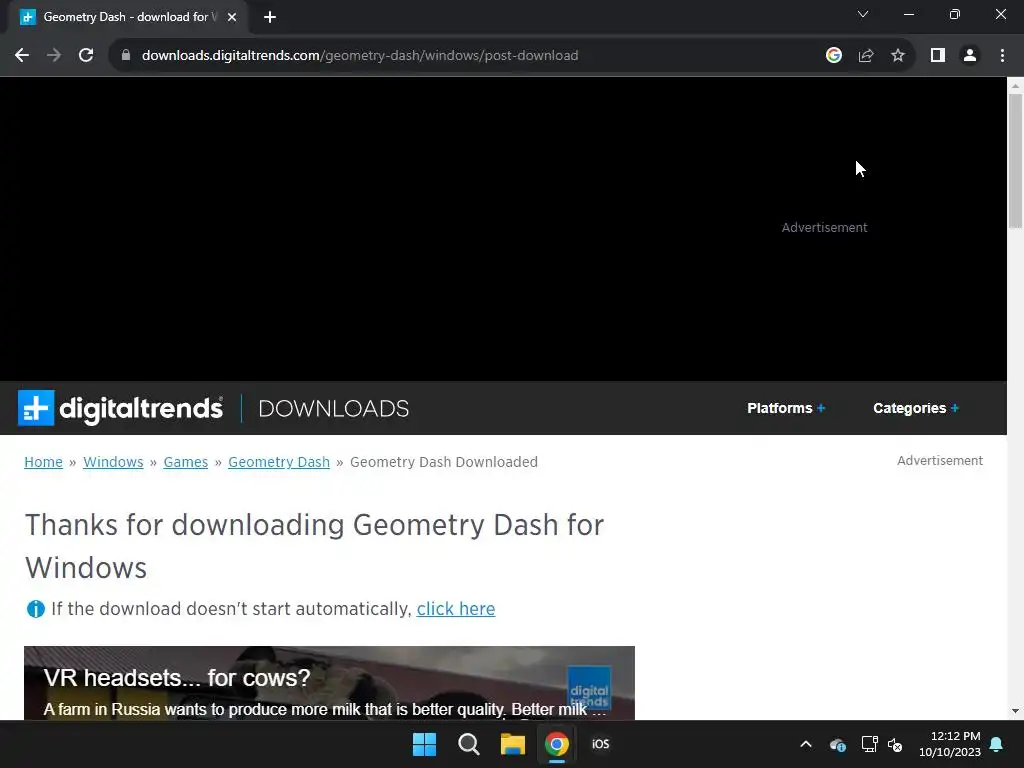Click the muted volume tray icon
1024x768 pixels.
895,744
